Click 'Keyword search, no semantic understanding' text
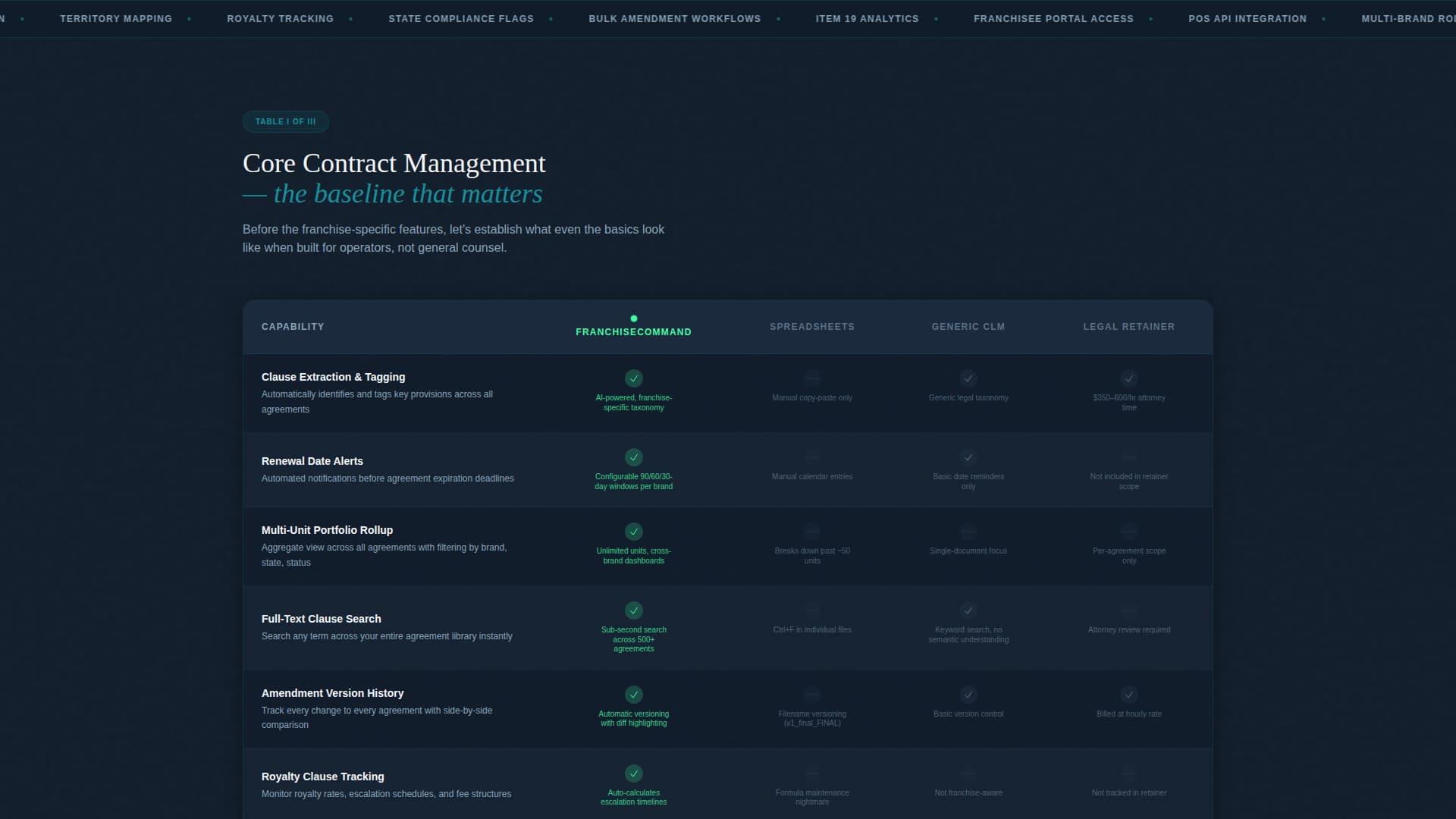Viewport: 1456px width, 819px height. tap(968, 635)
